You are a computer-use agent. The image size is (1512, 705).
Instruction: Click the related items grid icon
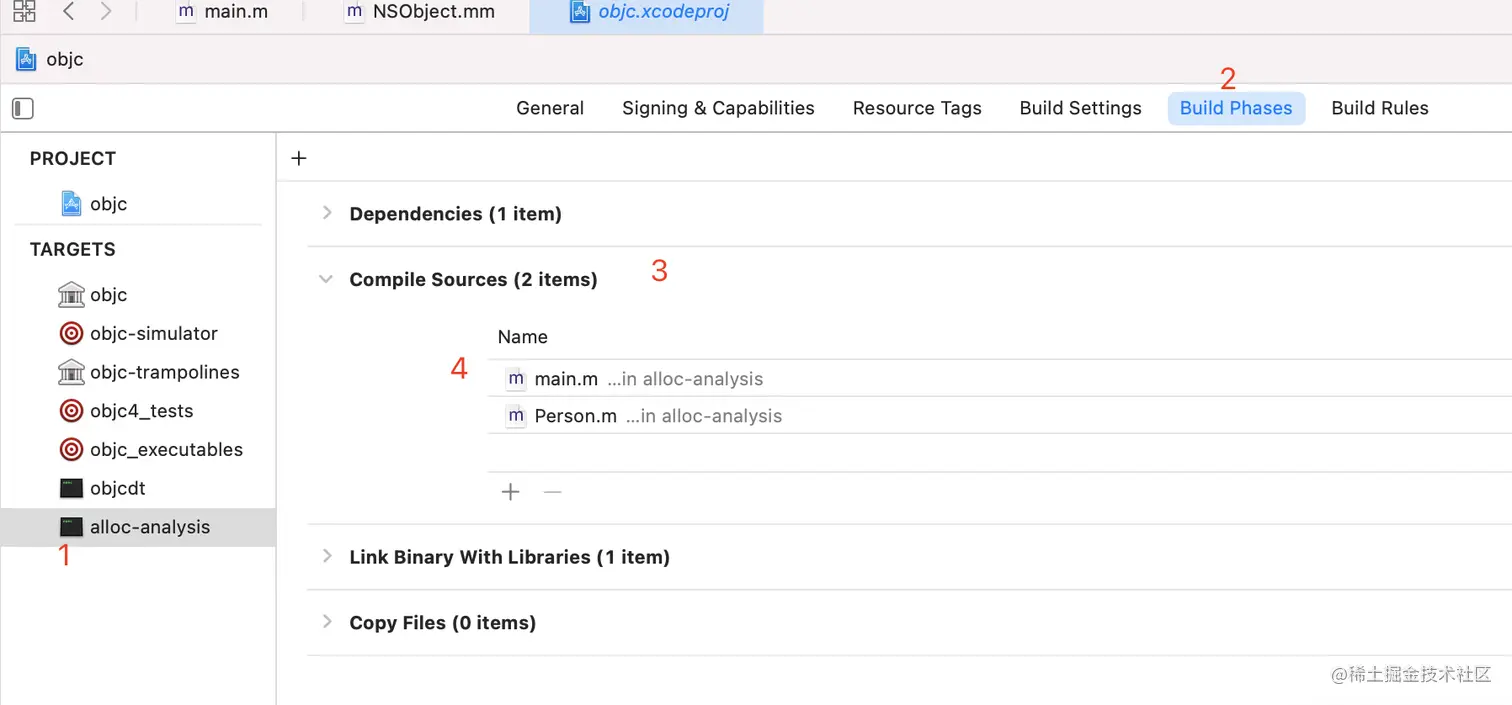(x=24, y=12)
